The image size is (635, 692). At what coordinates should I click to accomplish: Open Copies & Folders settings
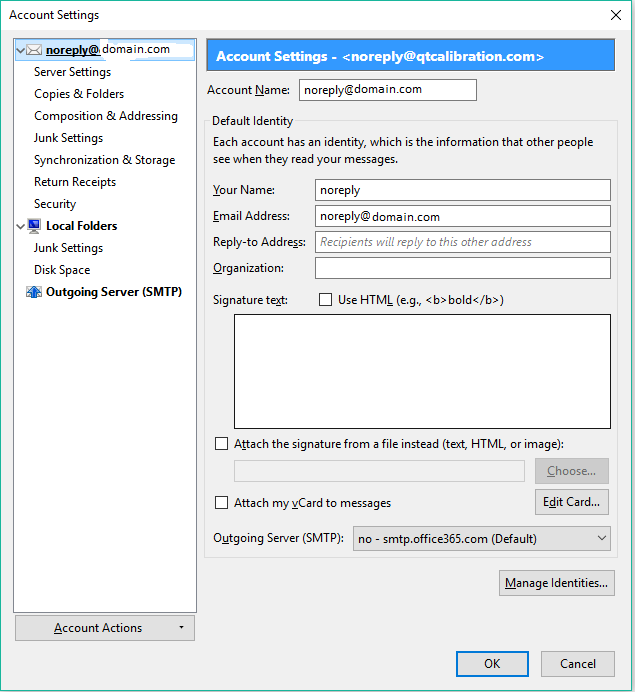point(79,94)
